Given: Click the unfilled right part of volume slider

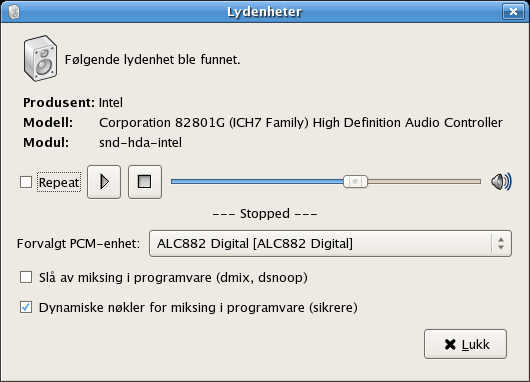Looking at the screenshot, I should coord(424,182).
